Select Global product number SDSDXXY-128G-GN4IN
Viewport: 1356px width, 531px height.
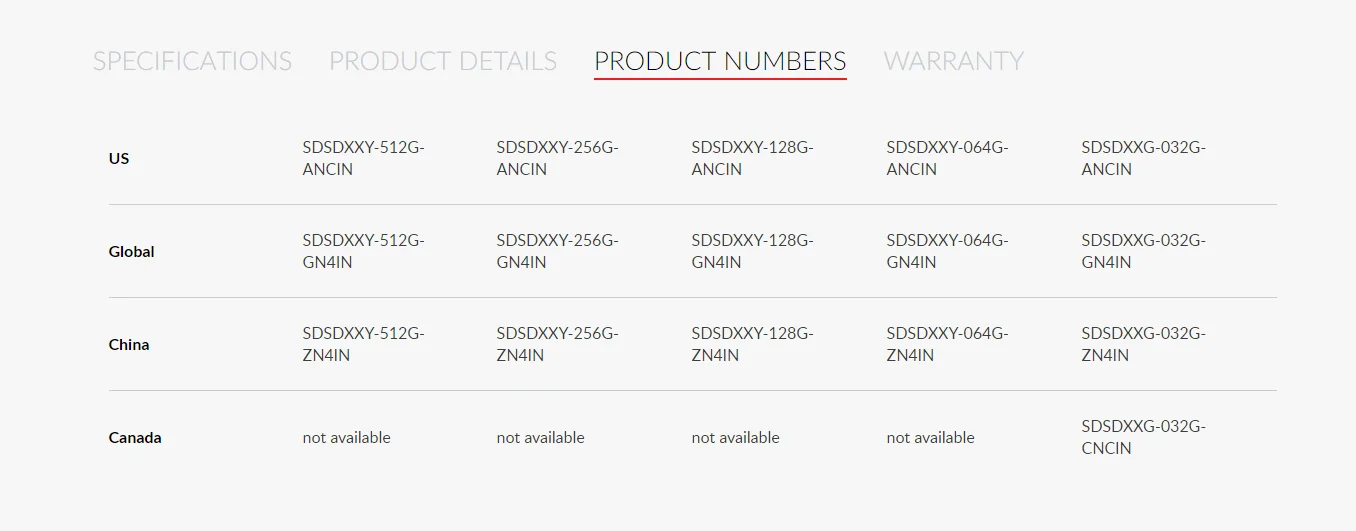752,251
